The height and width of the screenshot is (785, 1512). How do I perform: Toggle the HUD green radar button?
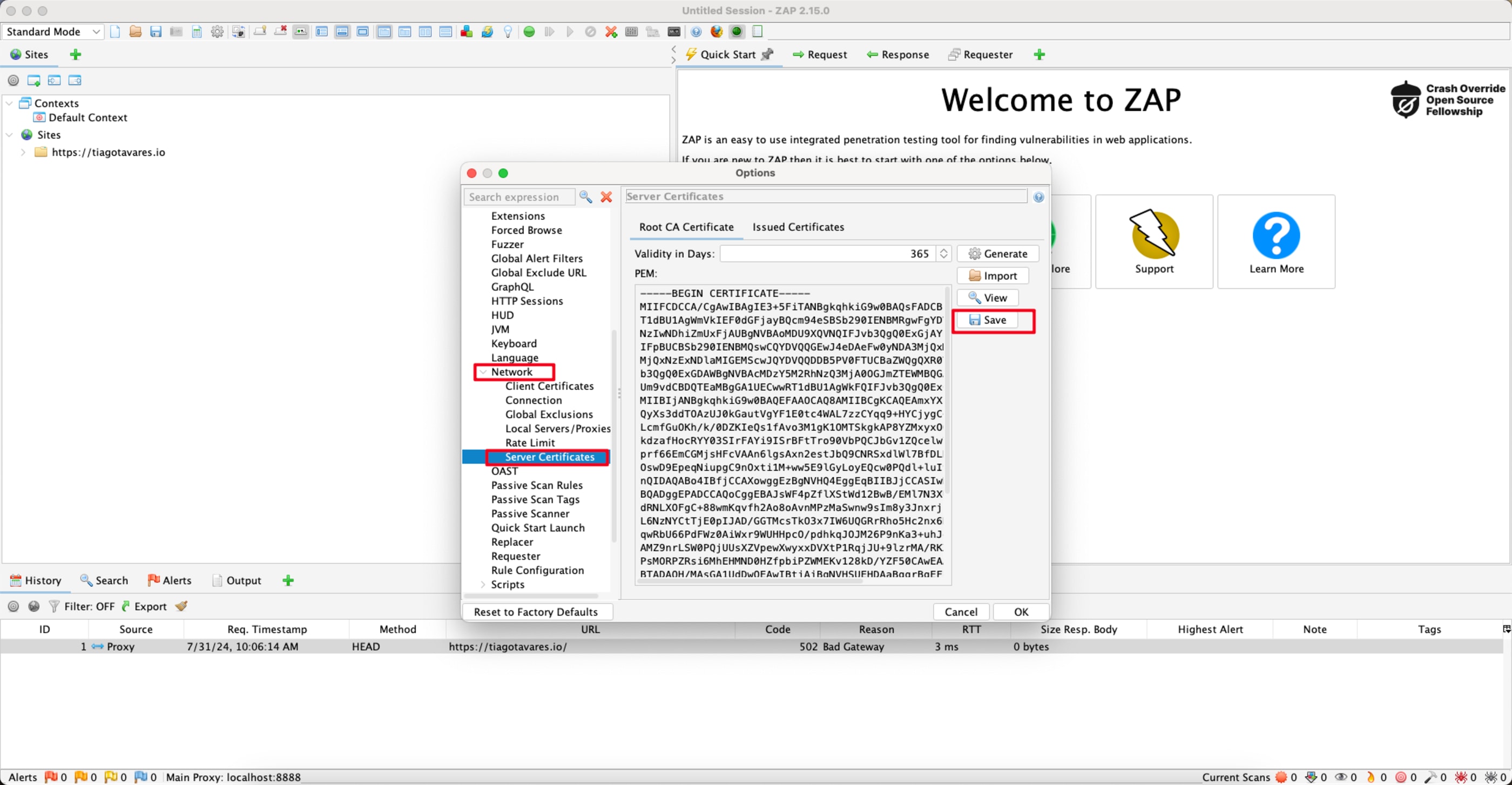737,32
